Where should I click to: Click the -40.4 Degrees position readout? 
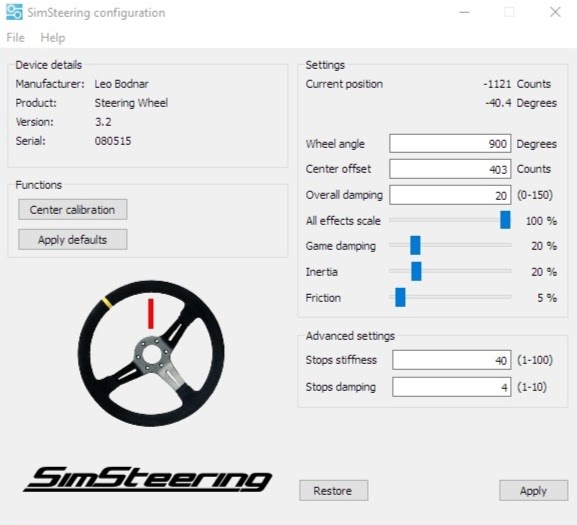tap(521, 103)
